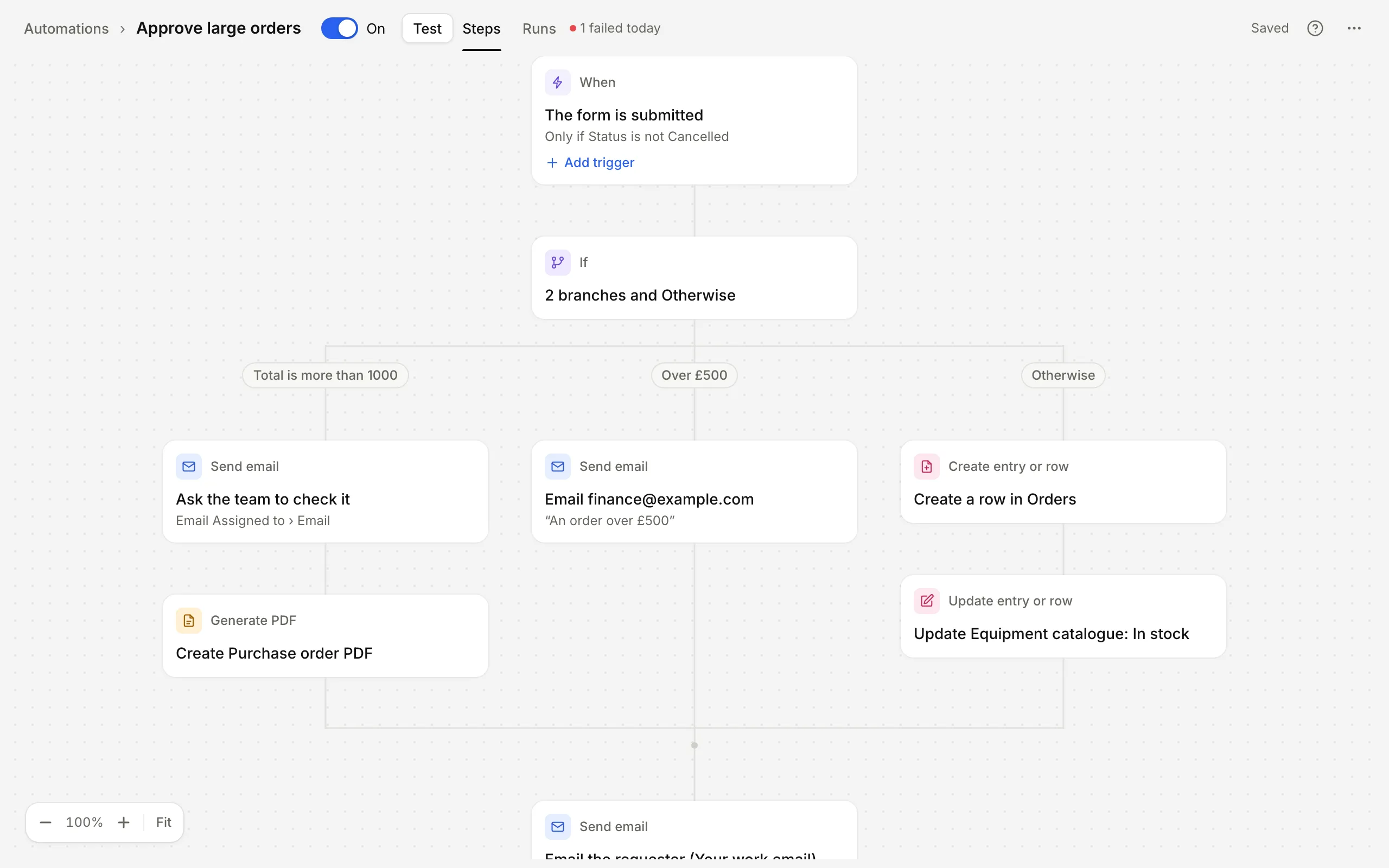Screen dimensions: 1389x868
Task: Go back to Automations breadcrumb
Action: tap(66, 29)
